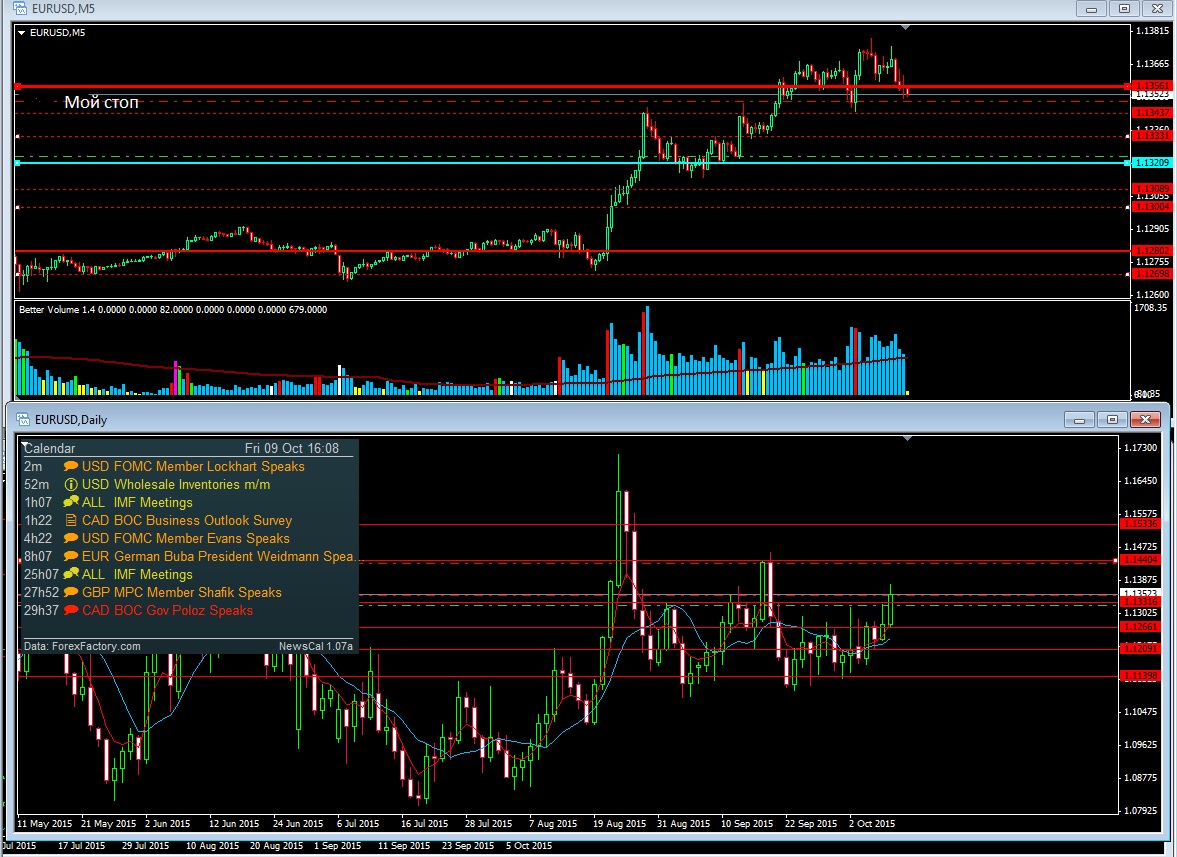Viewport: 1177px width, 857px height.
Task: Expand the EURUSD,M5 chart label triangle
Action: click(22, 32)
